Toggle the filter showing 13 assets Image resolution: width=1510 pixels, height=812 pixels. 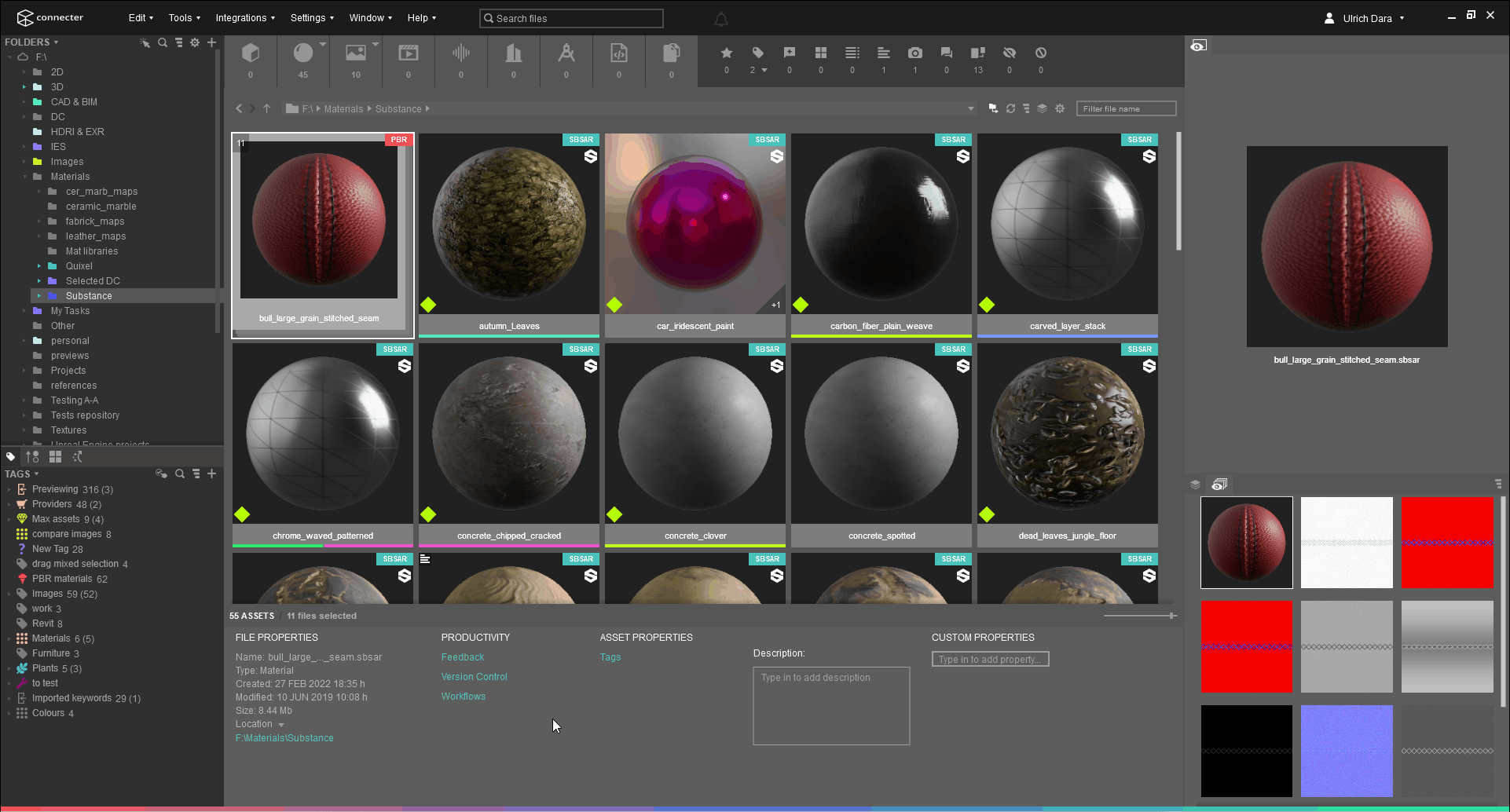978,53
